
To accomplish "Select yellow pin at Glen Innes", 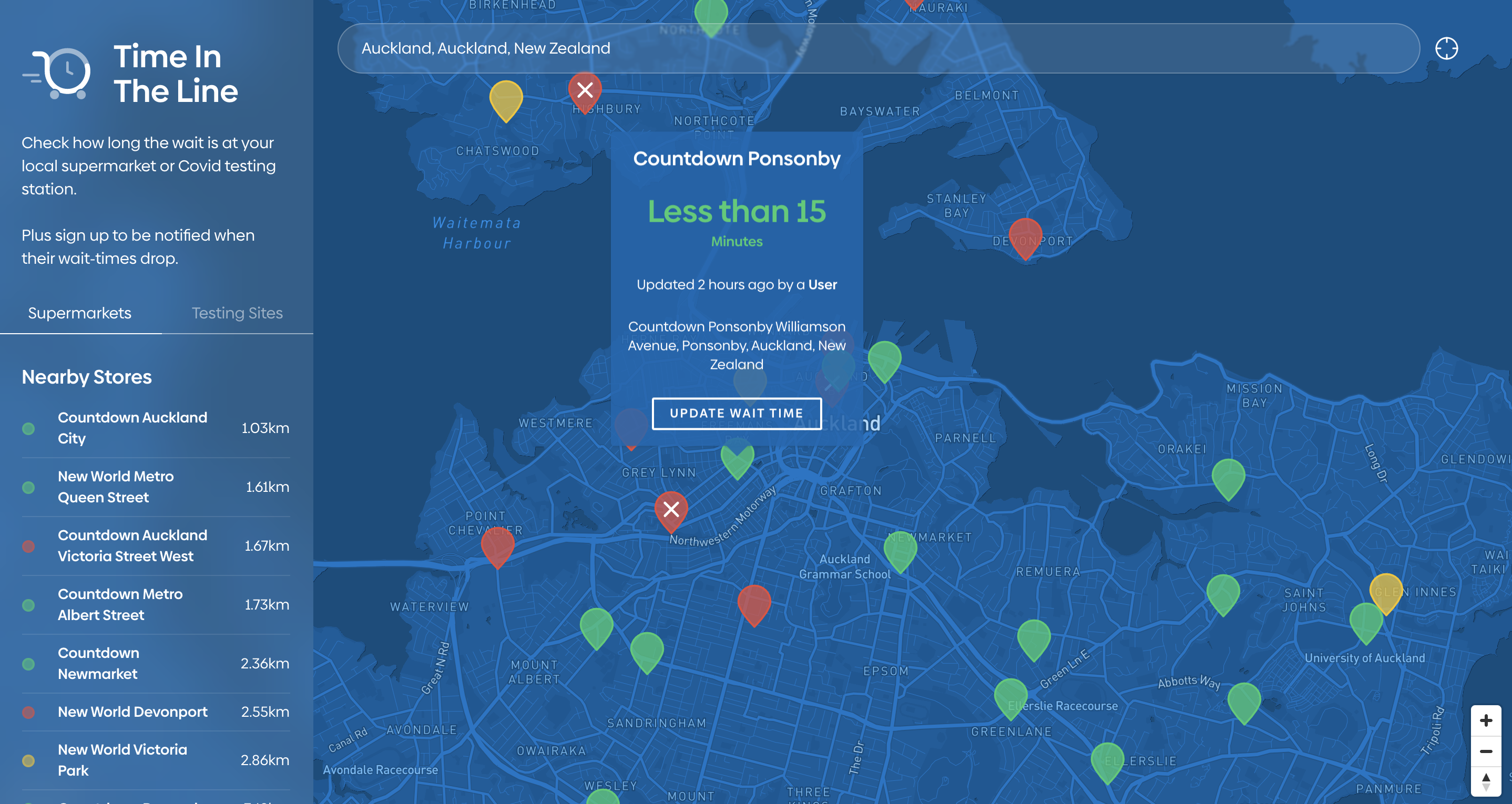I will tap(1386, 593).
